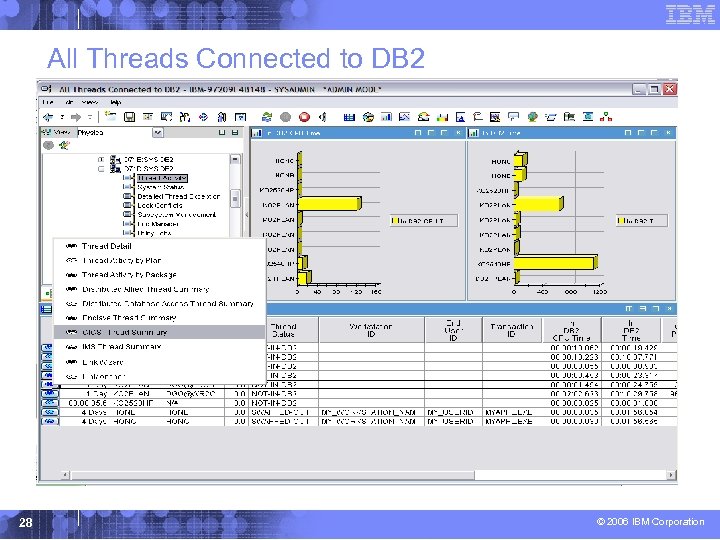720x540 pixels.
Task: Open the View menu
Action: 90,102
